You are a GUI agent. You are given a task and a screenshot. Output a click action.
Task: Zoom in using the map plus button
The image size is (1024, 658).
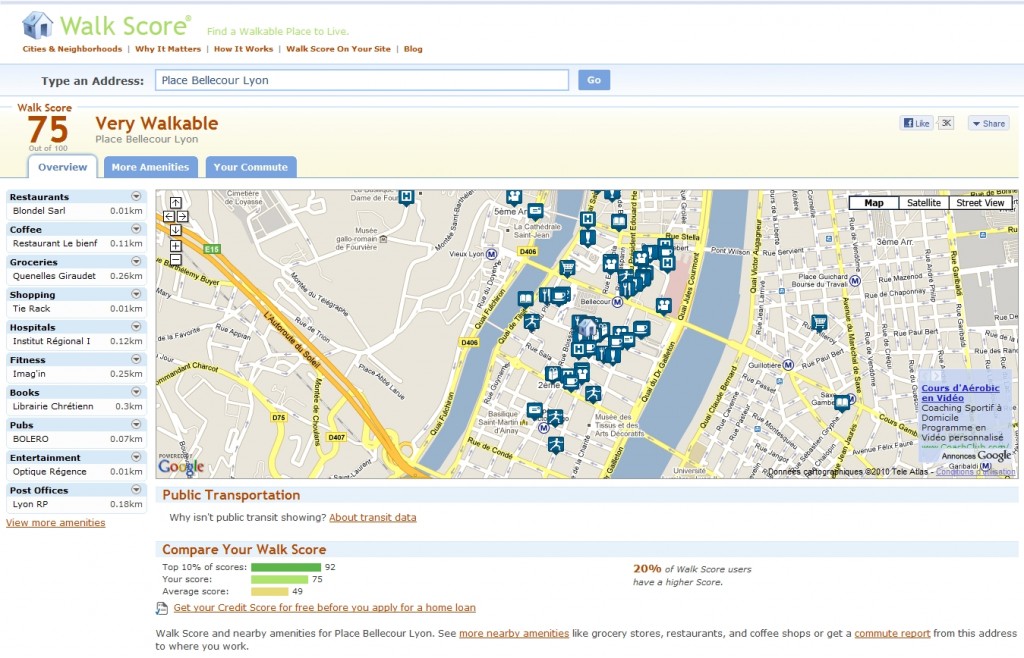click(175, 245)
